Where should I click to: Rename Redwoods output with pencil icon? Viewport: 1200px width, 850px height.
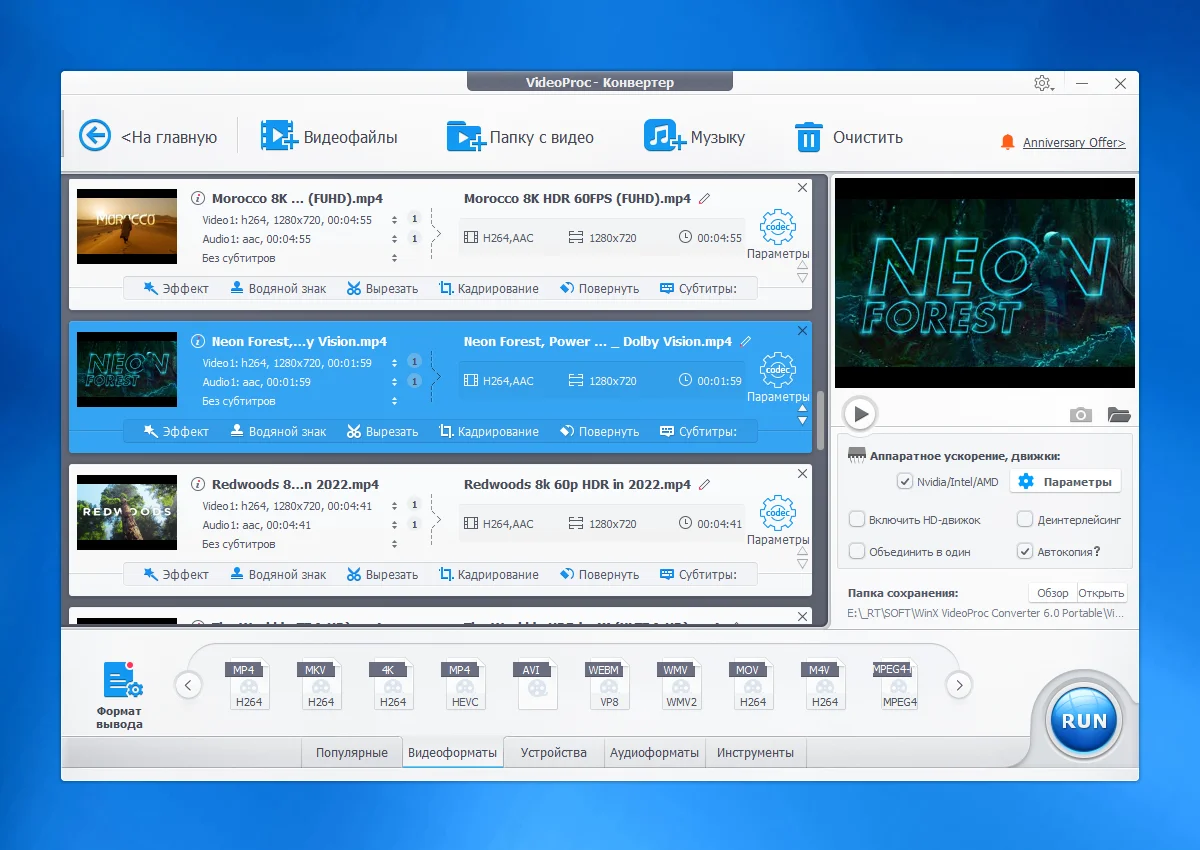705,485
